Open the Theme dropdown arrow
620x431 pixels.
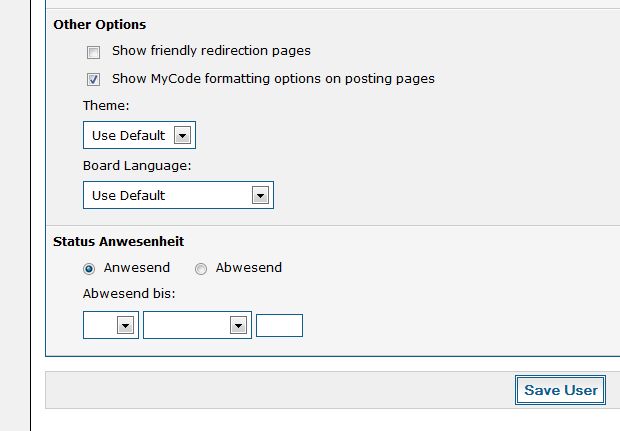[182, 135]
